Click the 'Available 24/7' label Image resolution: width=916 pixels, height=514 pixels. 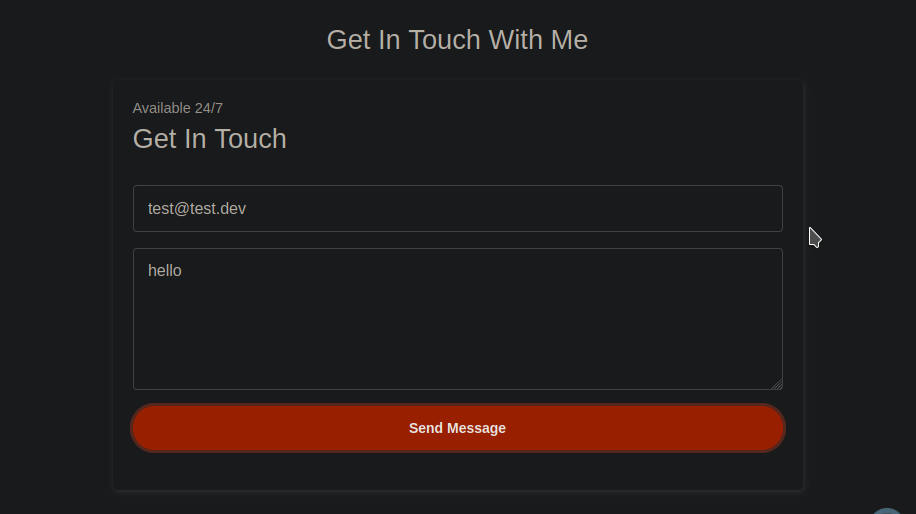coord(178,108)
